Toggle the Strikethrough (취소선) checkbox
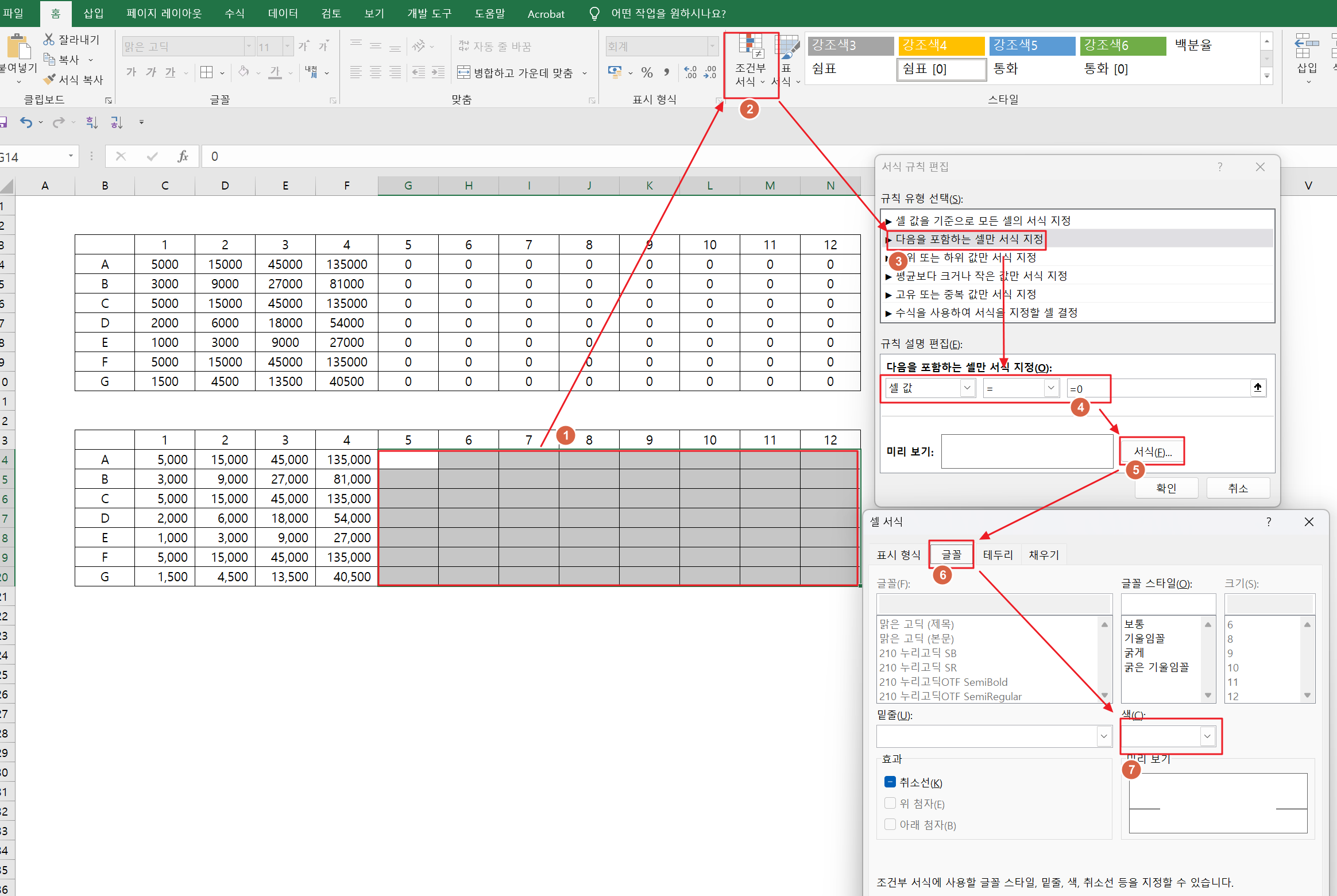This screenshot has height=896, width=1337. pos(890,782)
